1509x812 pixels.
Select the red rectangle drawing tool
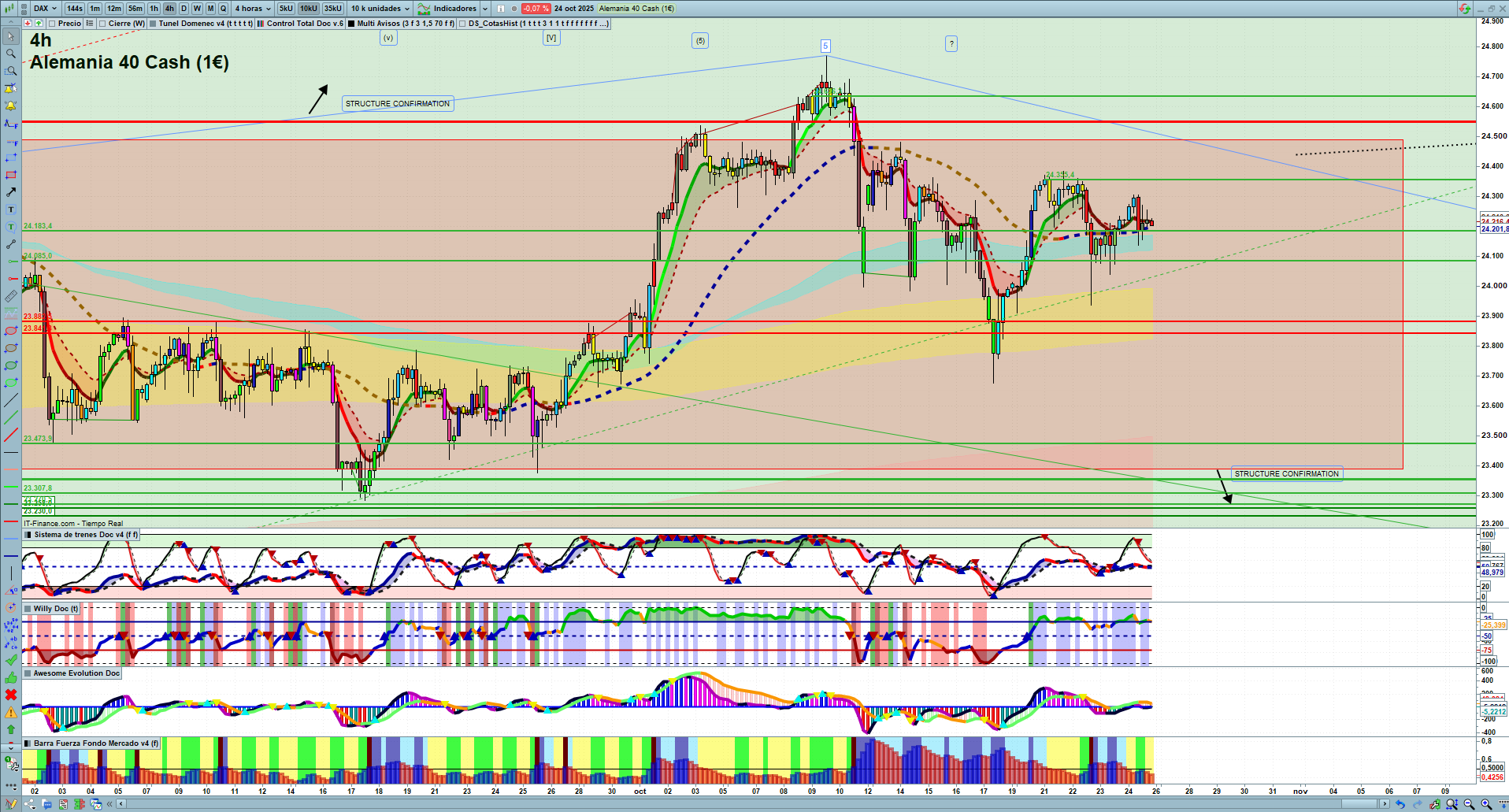11,175
